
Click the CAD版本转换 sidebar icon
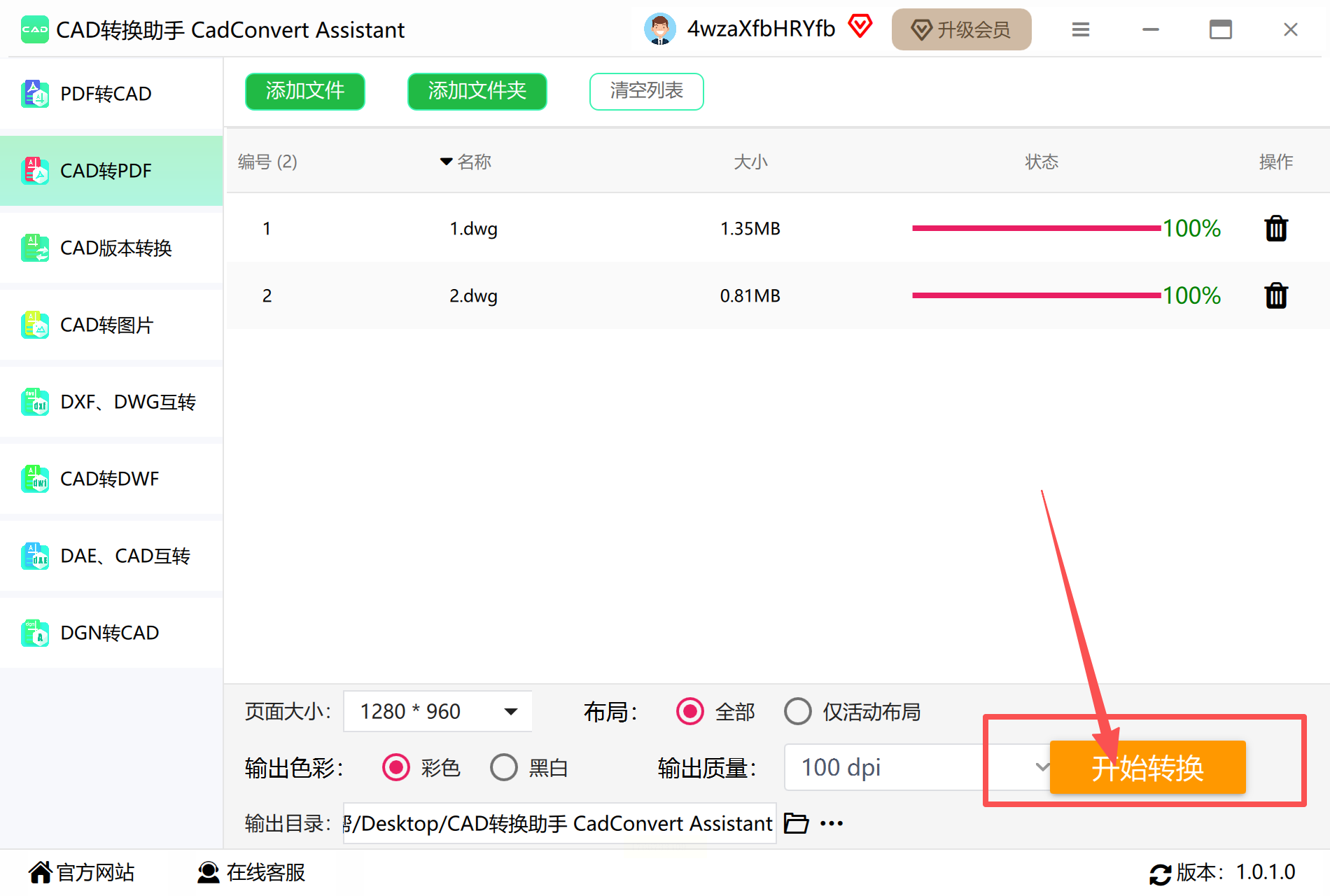pos(34,248)
